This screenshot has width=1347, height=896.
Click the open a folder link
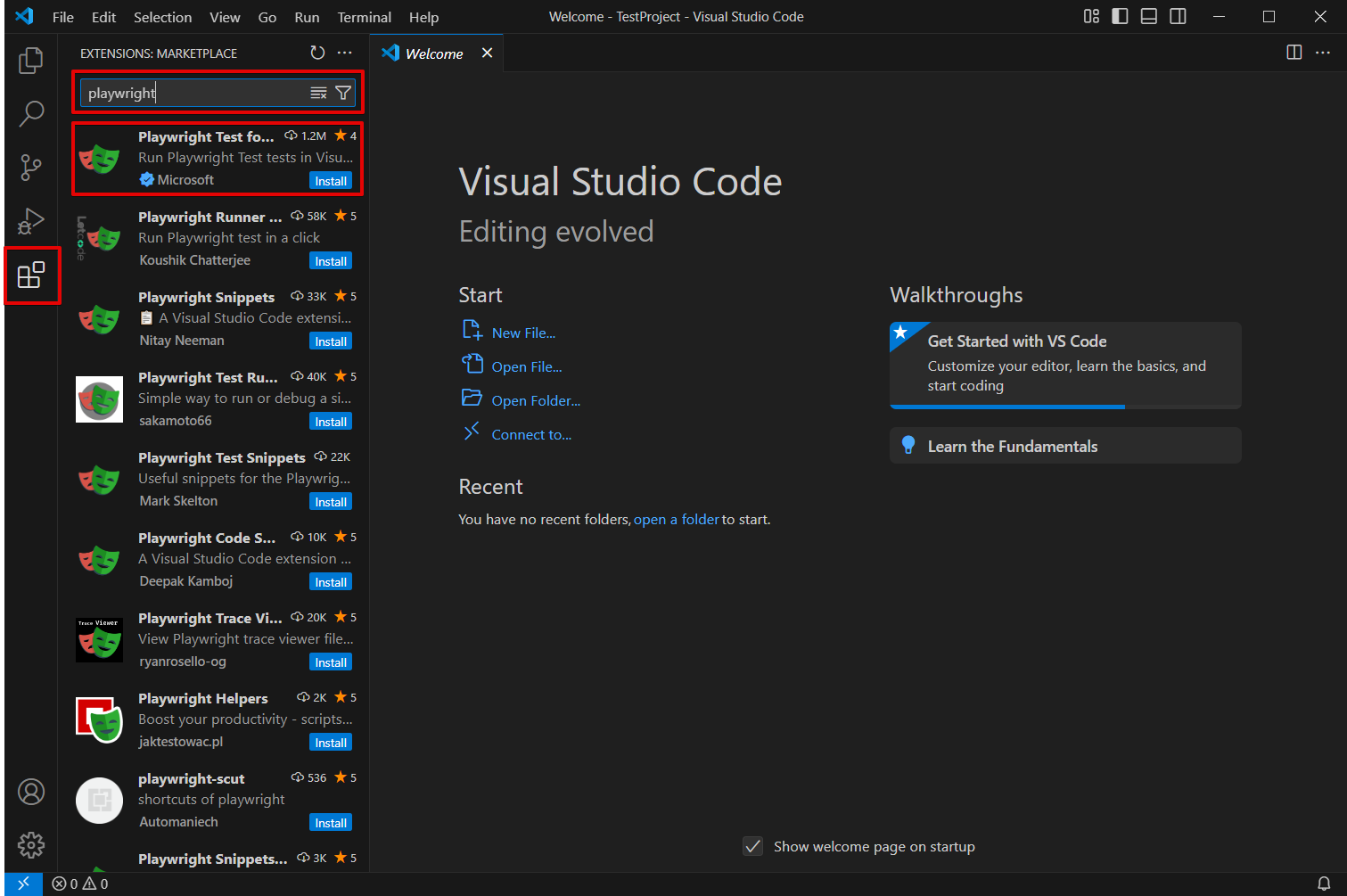[676, 519]
